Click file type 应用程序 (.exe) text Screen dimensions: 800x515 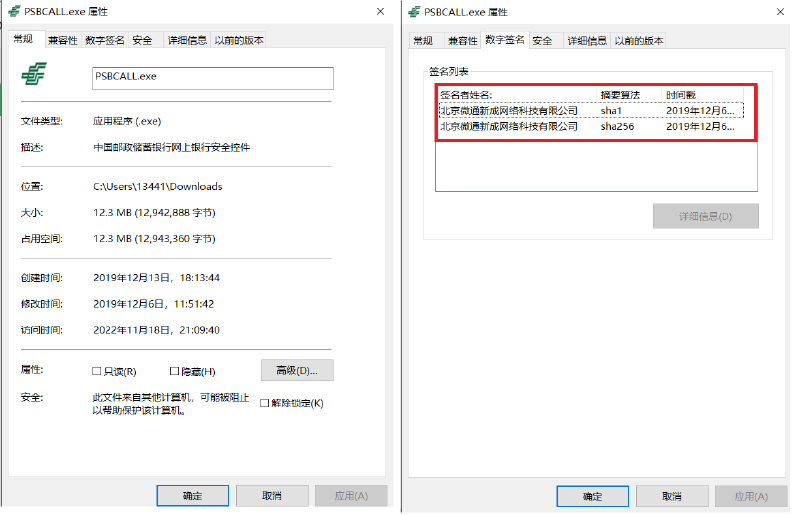tap(127, 121)
